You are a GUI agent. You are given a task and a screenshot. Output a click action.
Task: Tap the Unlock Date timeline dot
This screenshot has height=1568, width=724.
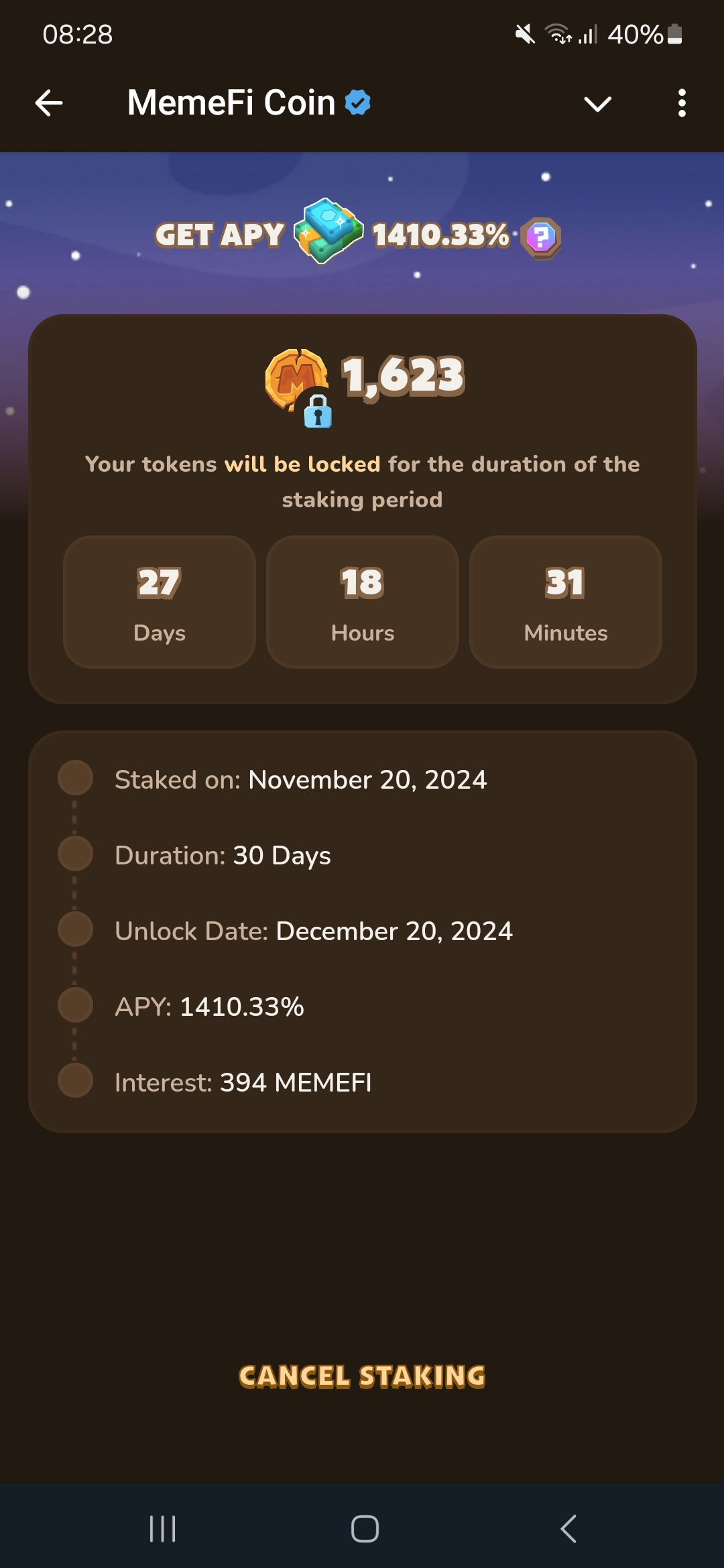click(75, 929)
